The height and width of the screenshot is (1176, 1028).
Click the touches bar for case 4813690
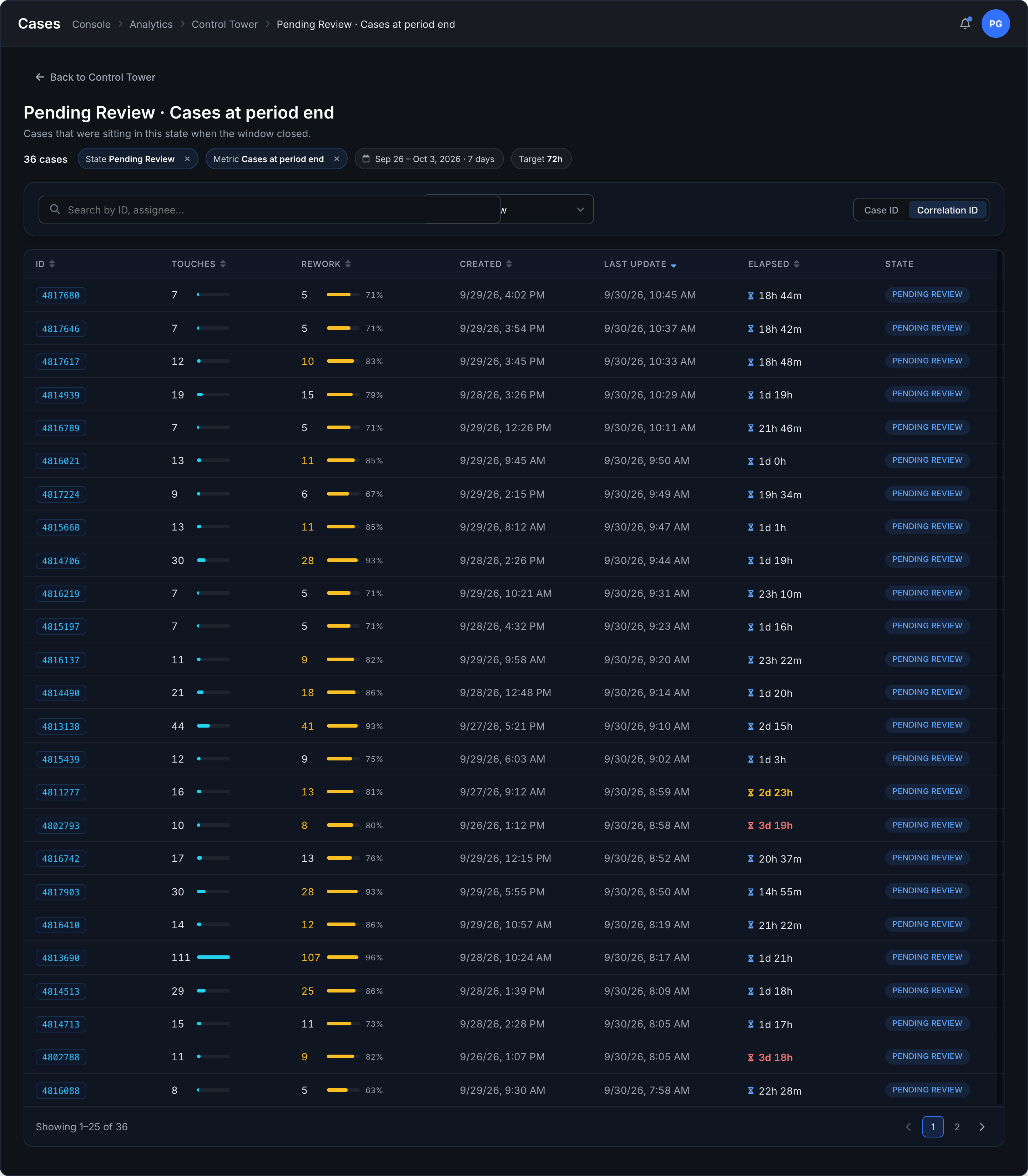coord(213,958)
